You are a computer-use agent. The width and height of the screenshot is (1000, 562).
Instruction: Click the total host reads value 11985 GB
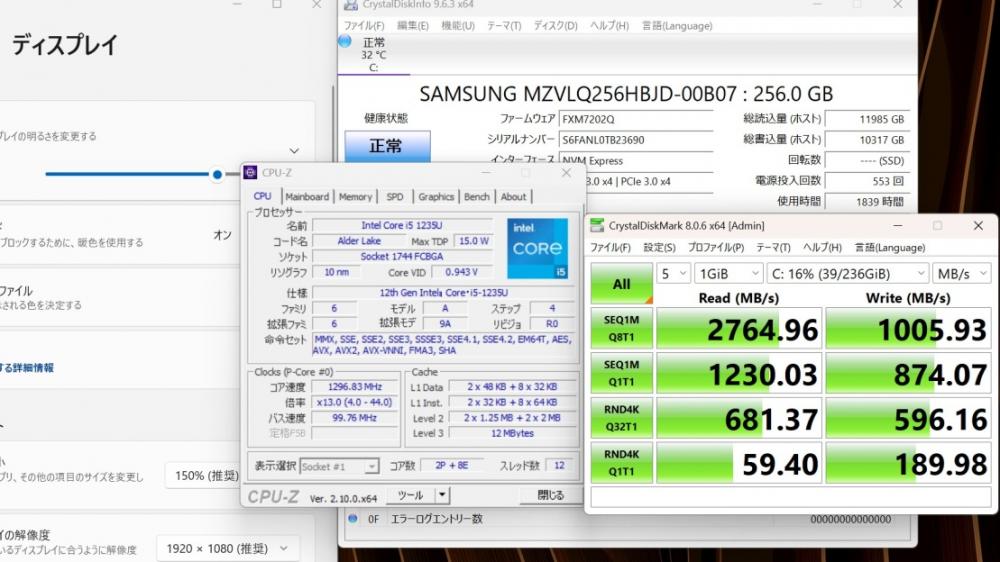click(868, 119)
